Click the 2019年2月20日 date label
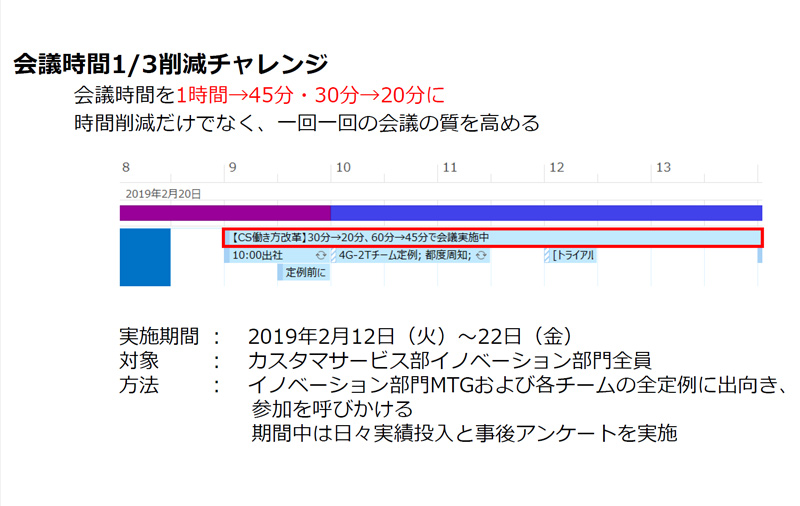The height and width of the screenshot is (506, 800). coord(163,194)
